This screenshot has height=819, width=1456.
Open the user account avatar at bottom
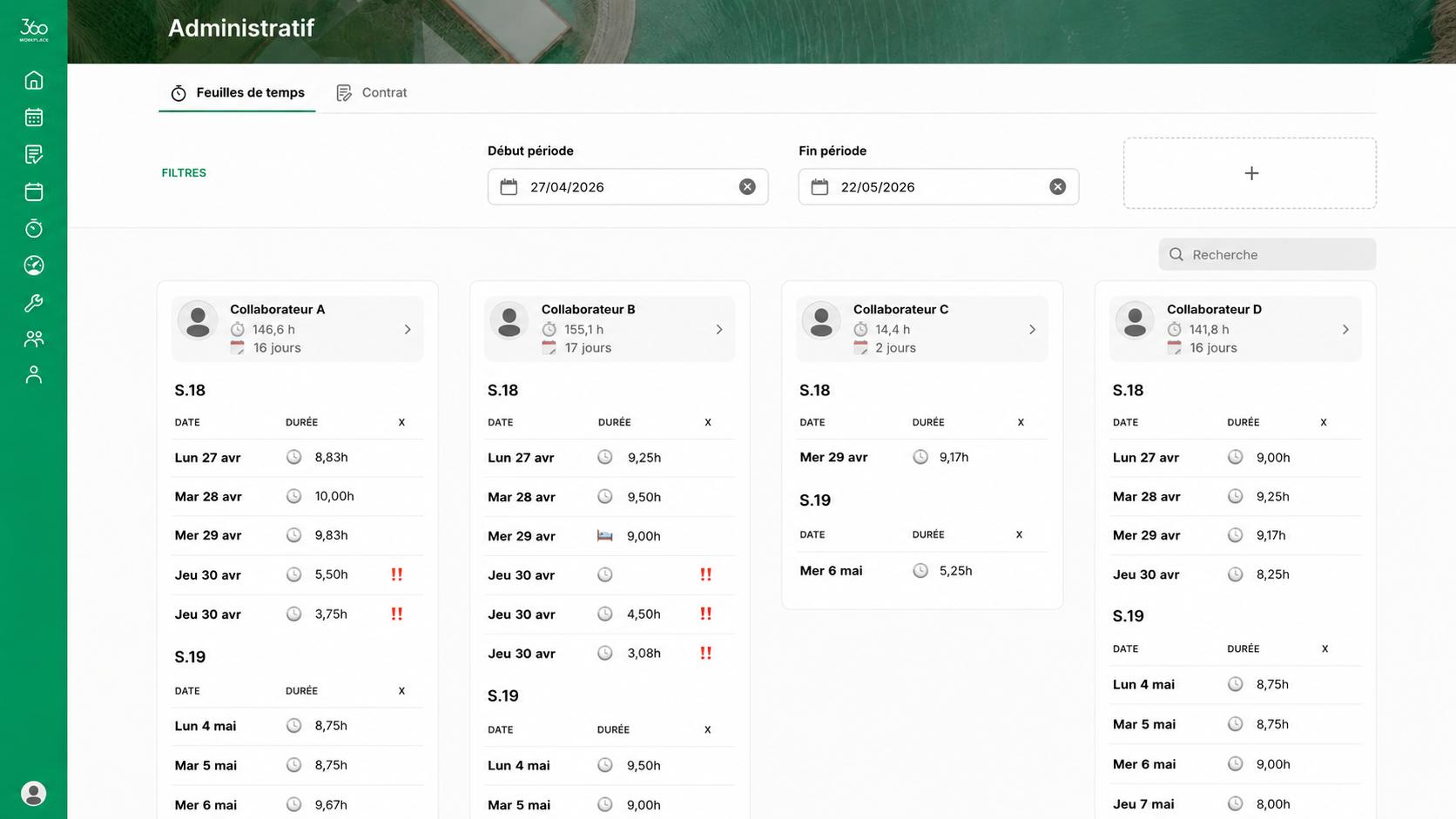[33, 794]
